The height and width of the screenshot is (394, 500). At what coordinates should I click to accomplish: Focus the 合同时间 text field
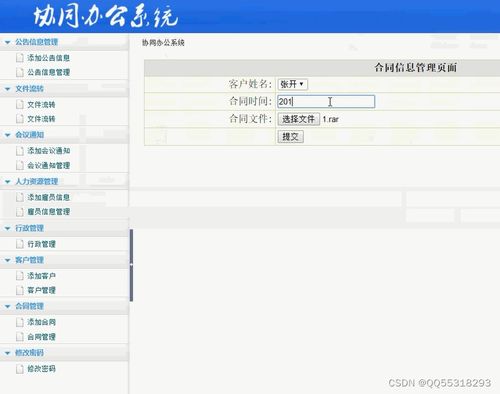coord(326,101)
